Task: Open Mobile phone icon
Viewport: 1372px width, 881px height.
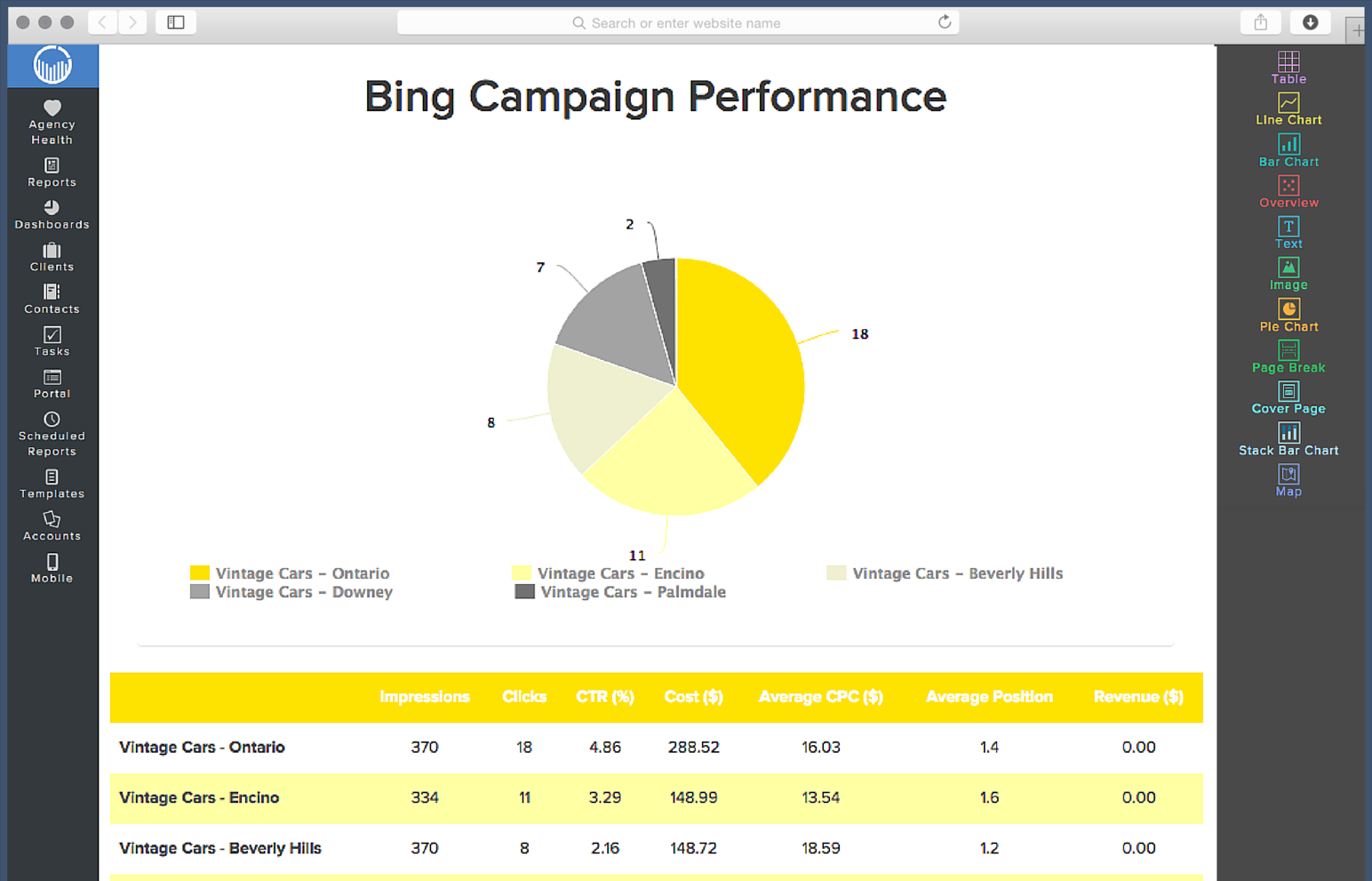Action: coord(52,562)
